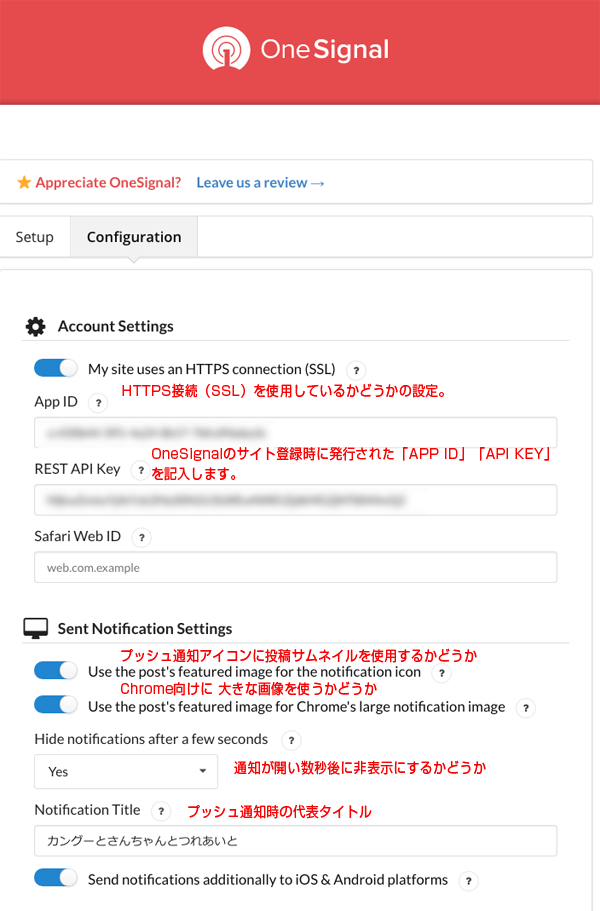The image size is (600, 911).
Task: Click the OneSignal logo in header
Action: click(295, 49)
